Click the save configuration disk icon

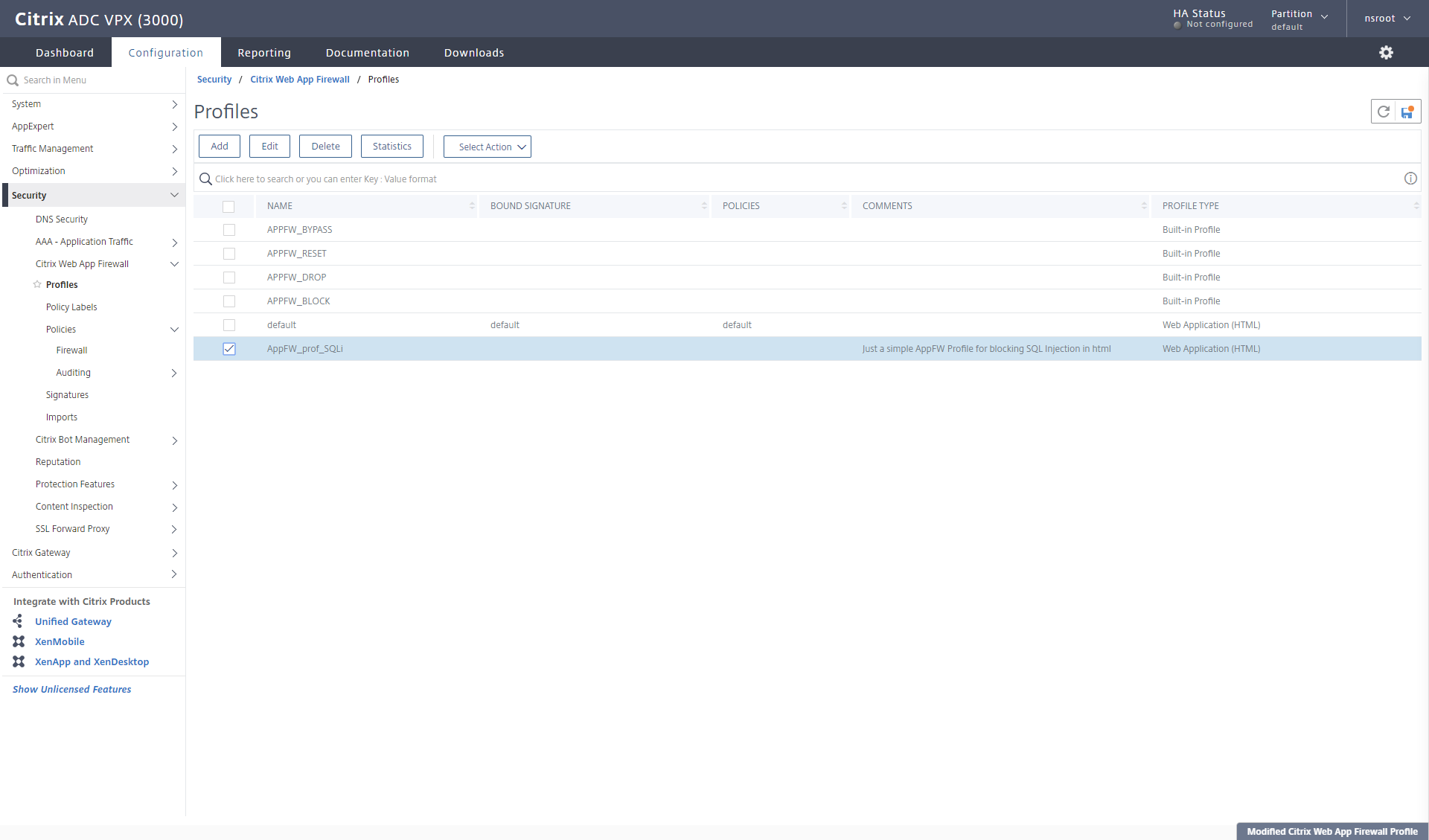tap(1407, 112)
